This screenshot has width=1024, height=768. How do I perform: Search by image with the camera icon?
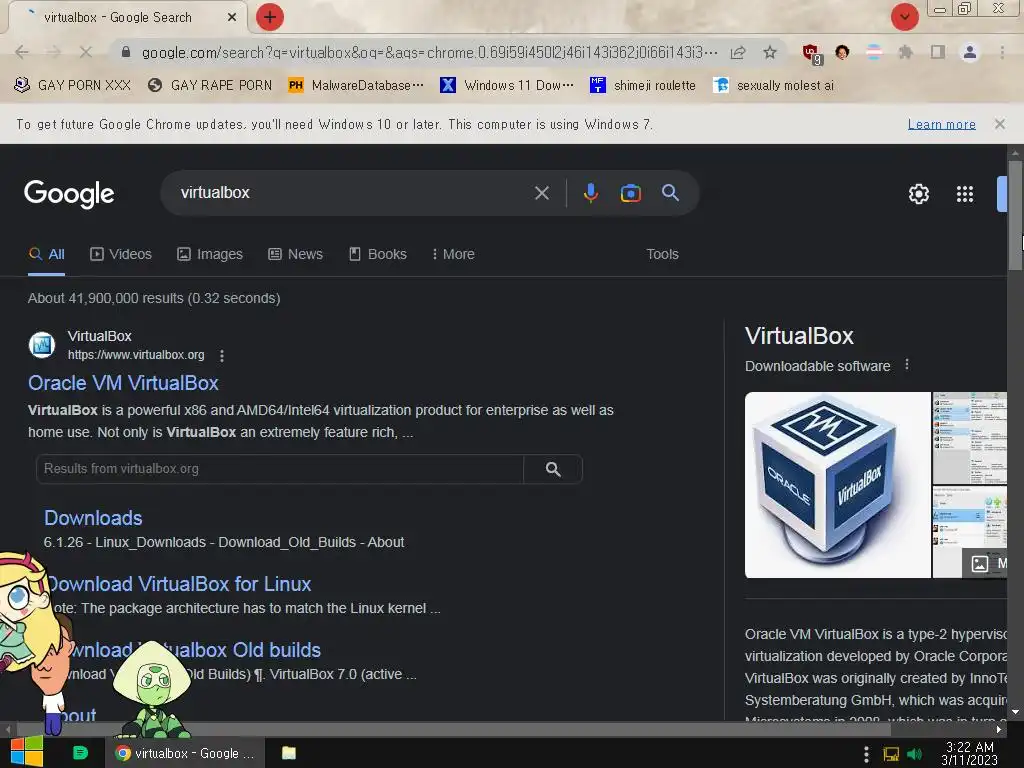point(630,193)
